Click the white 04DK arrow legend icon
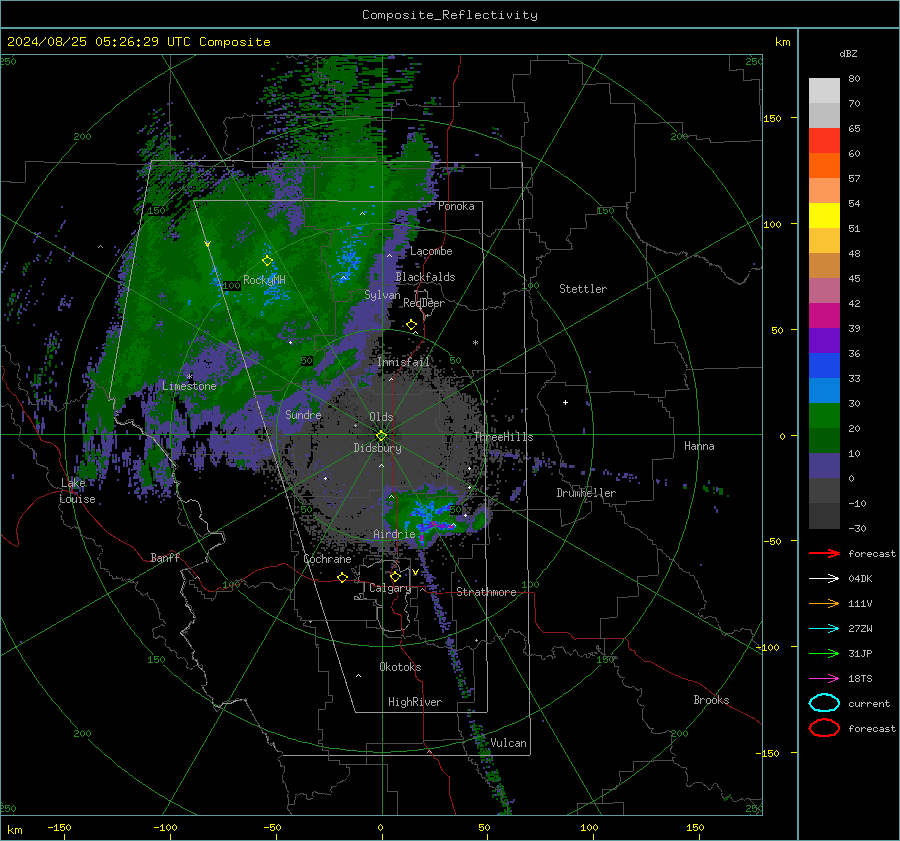This screenshot has width=900, height=841. click(x=824, y=579)
